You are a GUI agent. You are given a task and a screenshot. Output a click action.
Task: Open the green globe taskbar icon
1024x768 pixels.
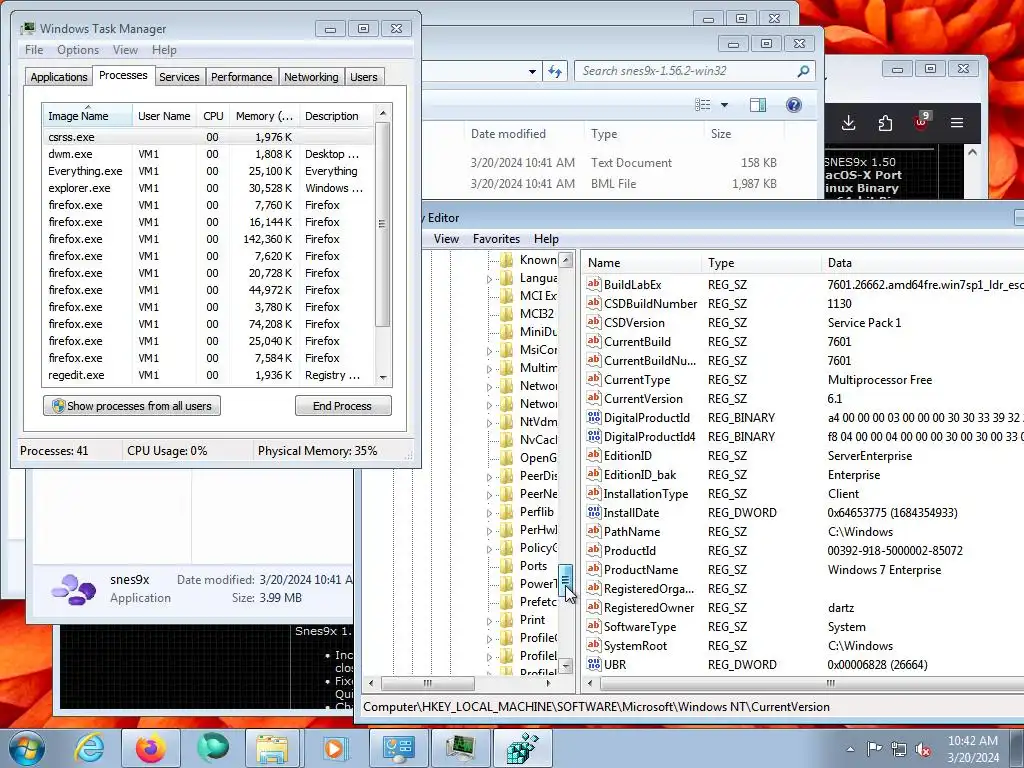213,748
